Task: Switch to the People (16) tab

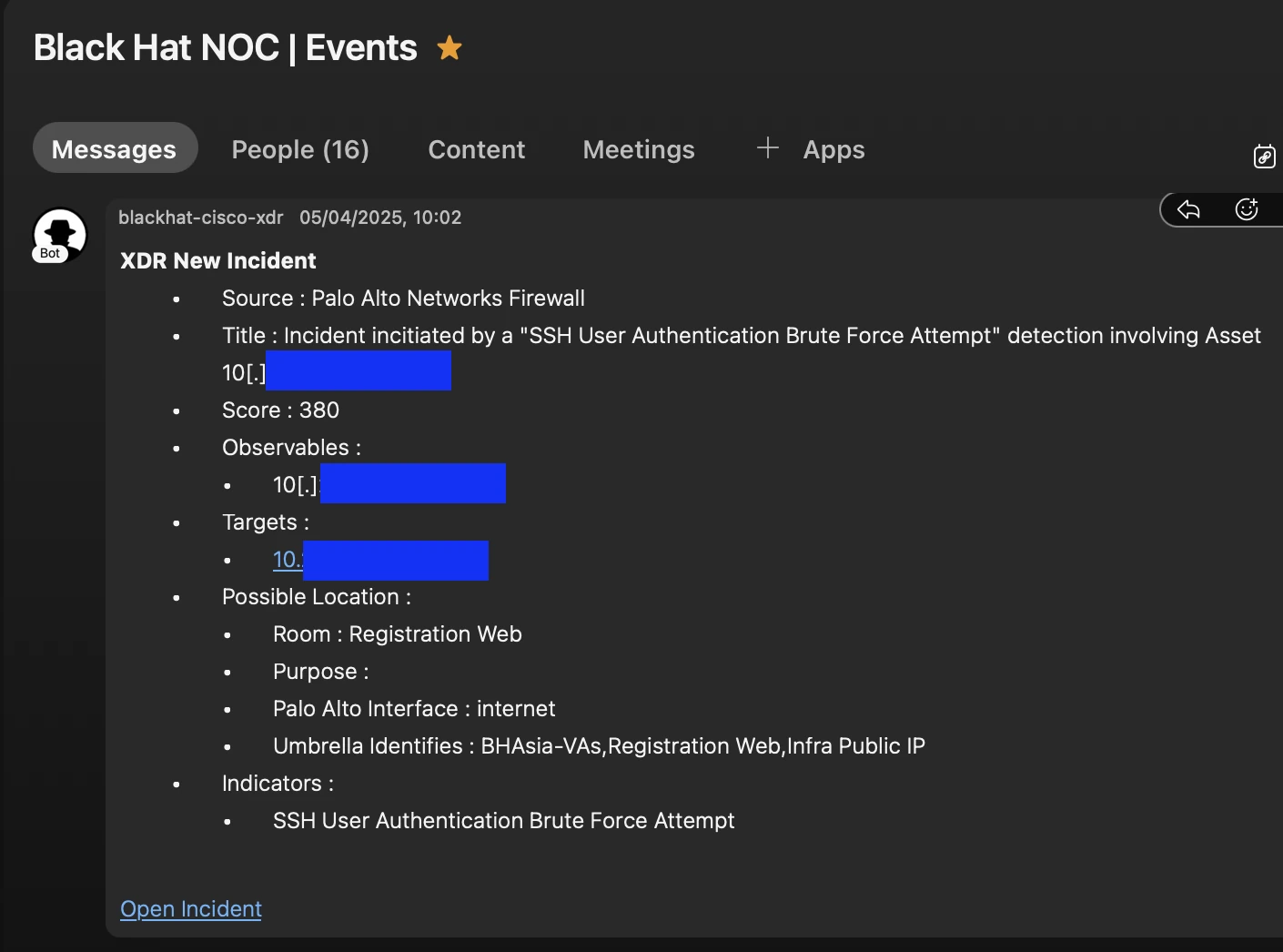Action: (299, 148)
